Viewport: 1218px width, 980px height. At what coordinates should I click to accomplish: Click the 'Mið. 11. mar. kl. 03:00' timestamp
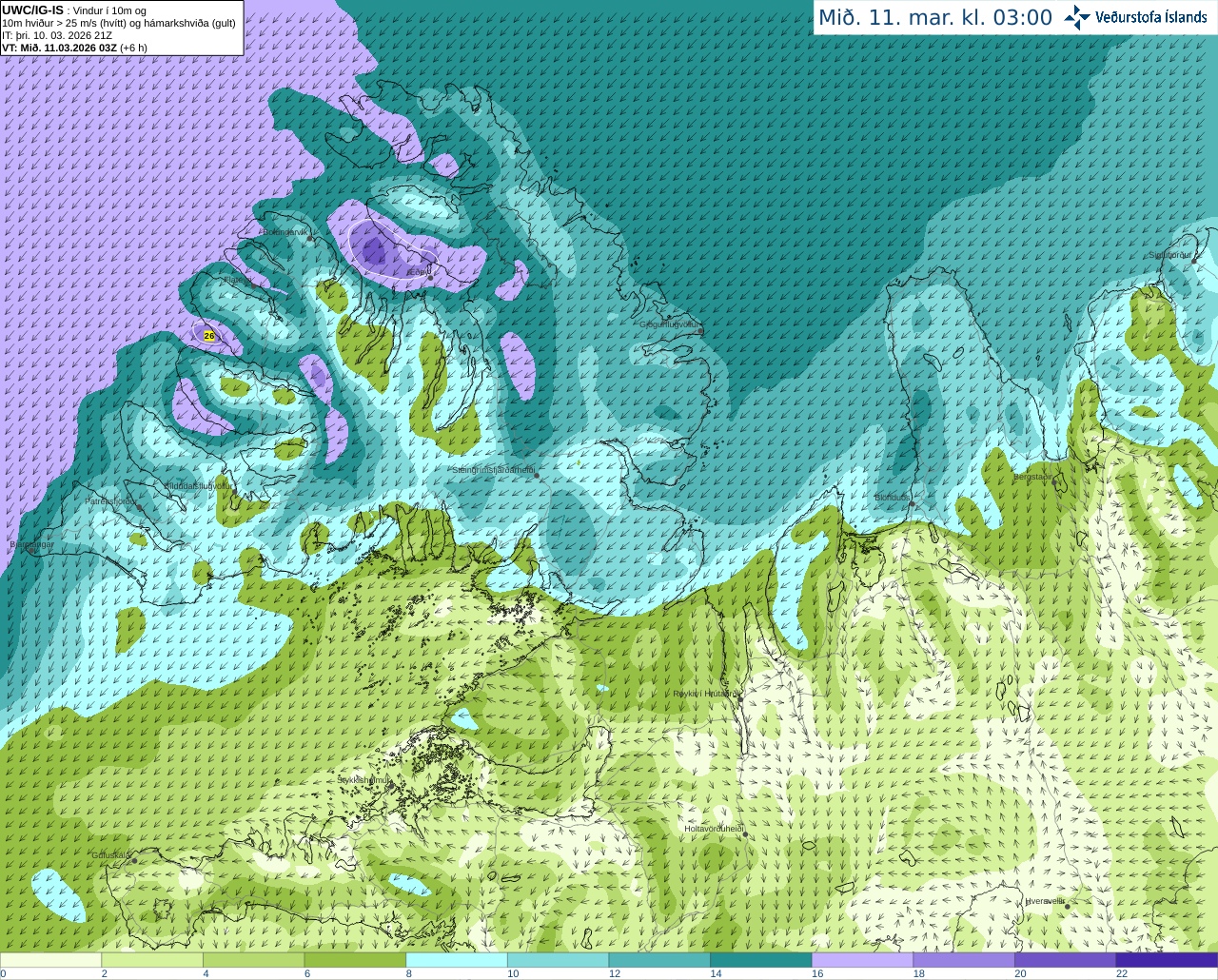coord(935,17)
